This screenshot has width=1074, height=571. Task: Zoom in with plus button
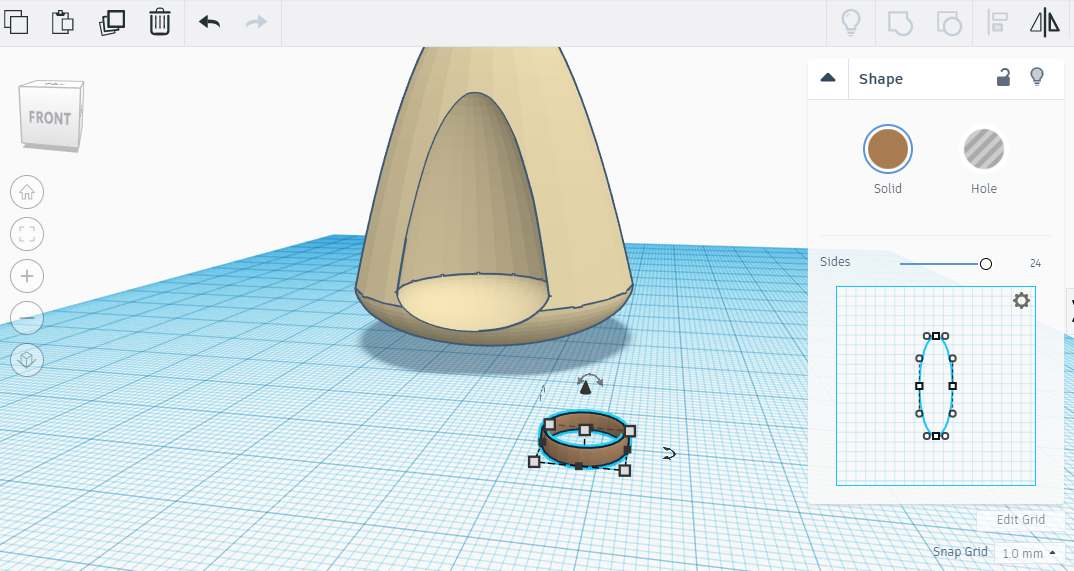(27, 276)
